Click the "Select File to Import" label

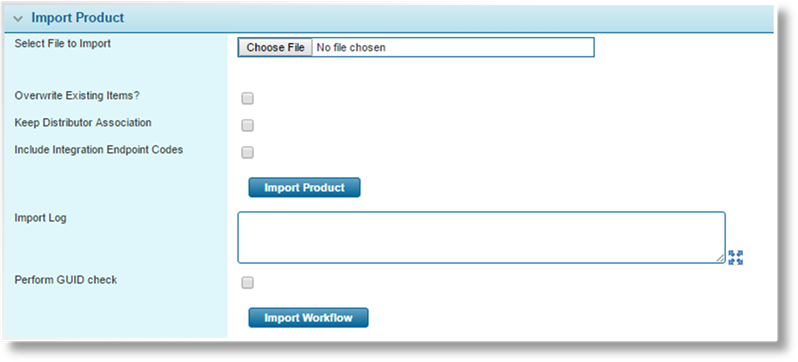click(63, 44)
